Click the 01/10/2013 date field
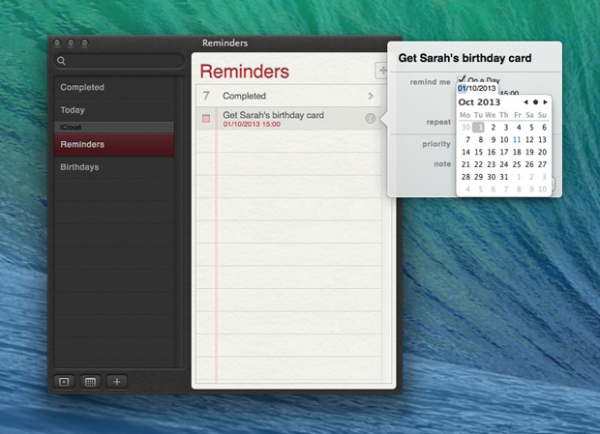600x434 pixels. [476, 88]
